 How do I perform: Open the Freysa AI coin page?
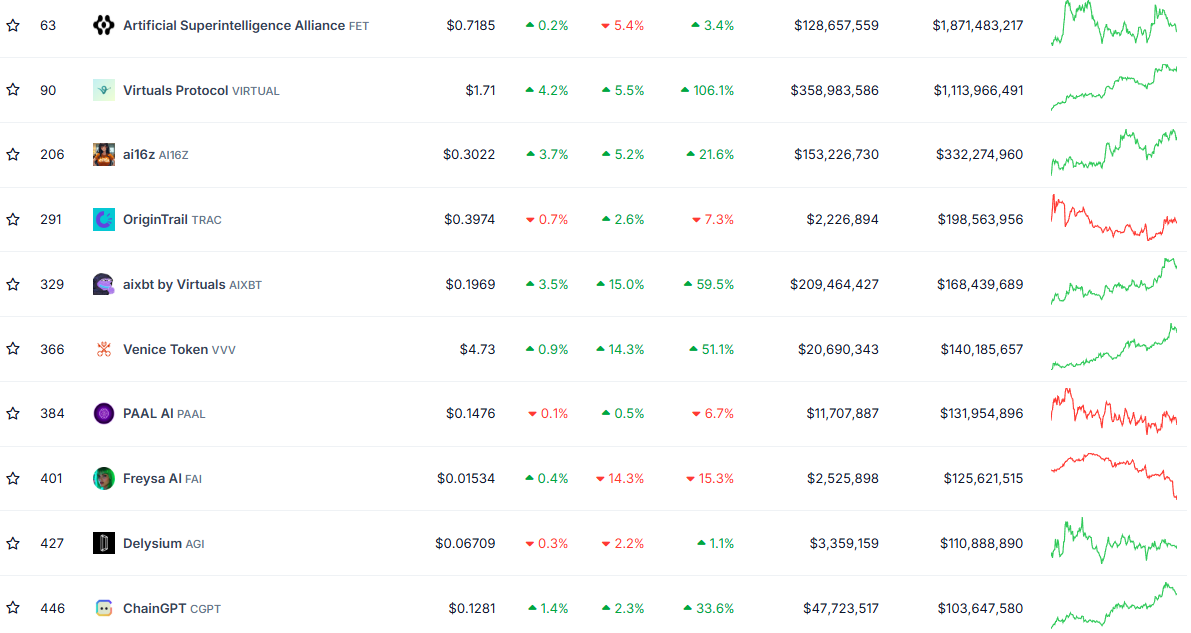coord(163,479)
